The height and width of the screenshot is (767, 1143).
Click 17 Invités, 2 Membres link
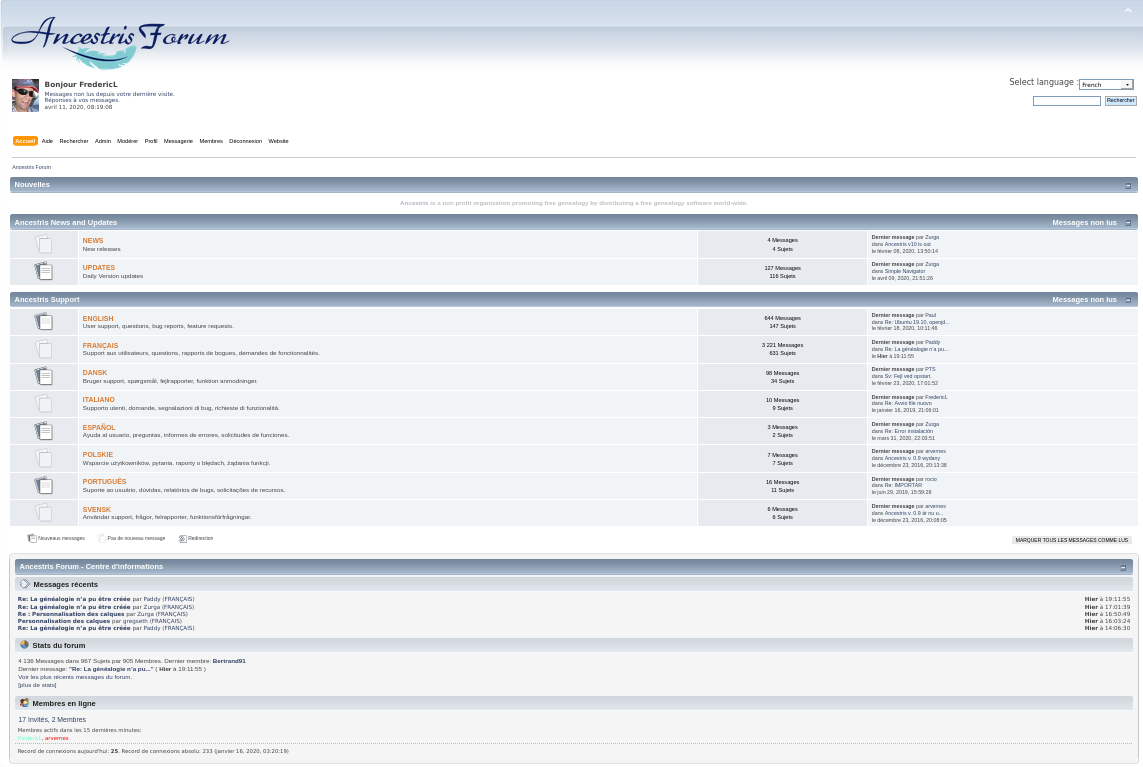[x=52, y=720]
